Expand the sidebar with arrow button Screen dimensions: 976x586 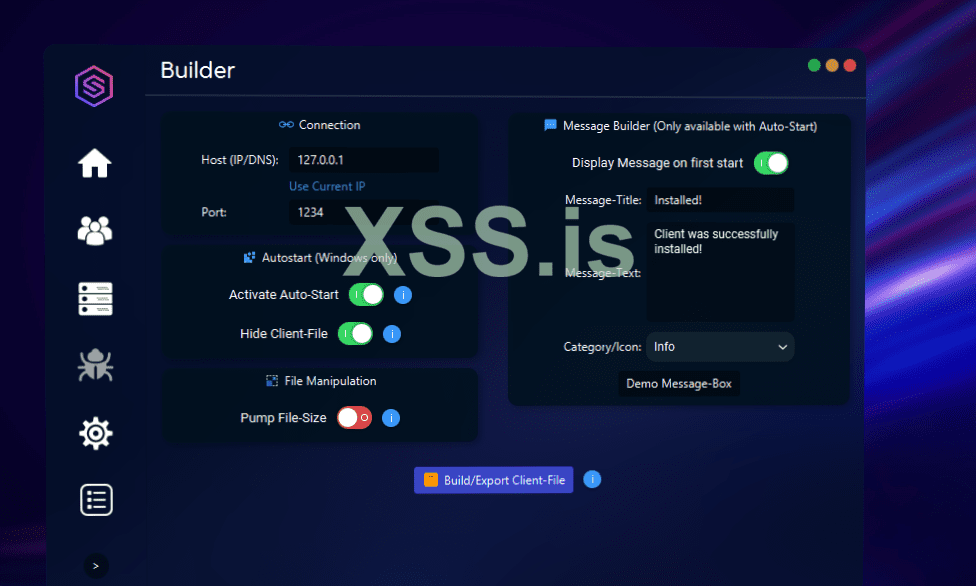(x=96, y=566)
